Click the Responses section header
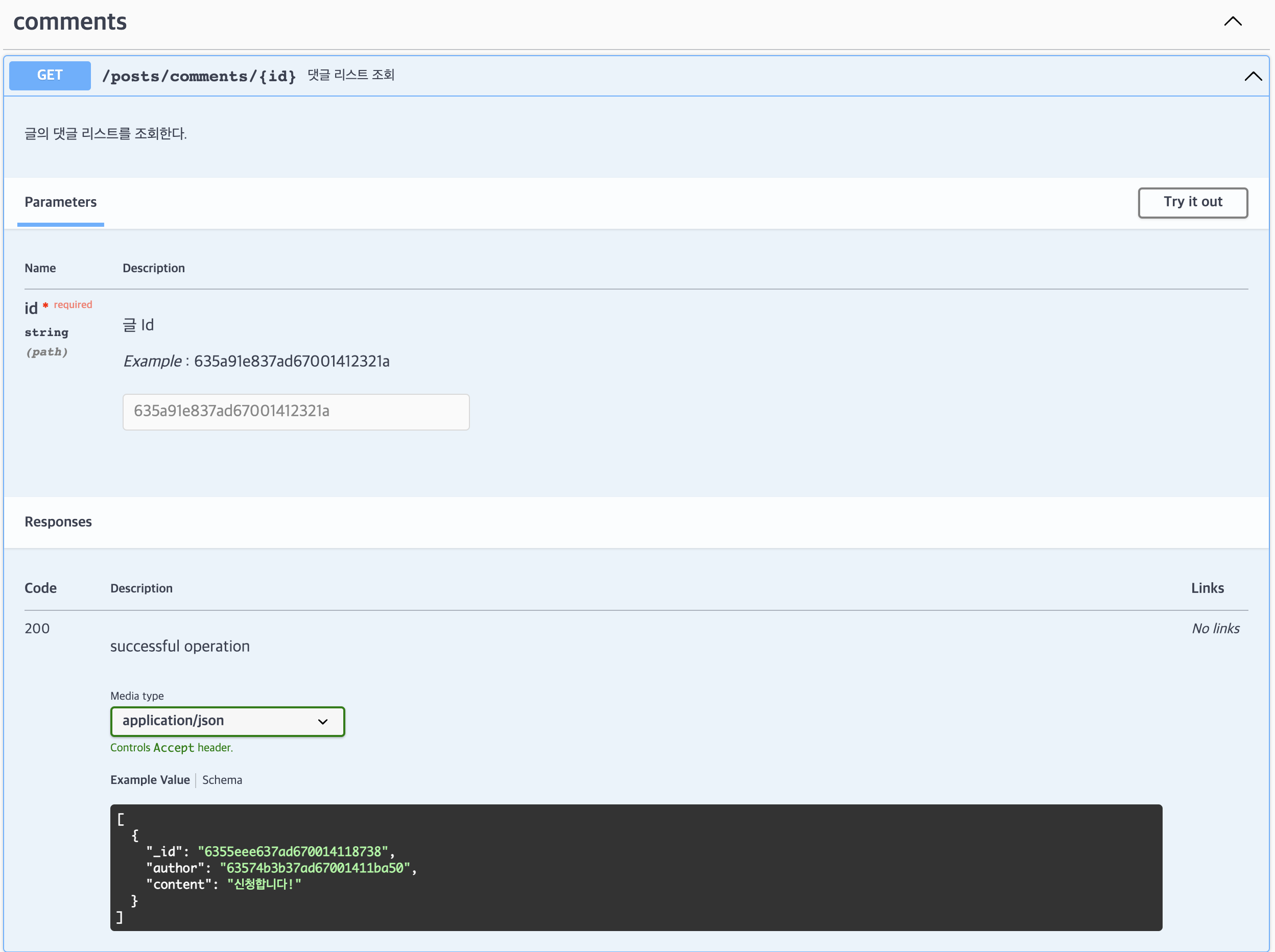This screenshot has height=952, width=1275. (x=58, y=521)
